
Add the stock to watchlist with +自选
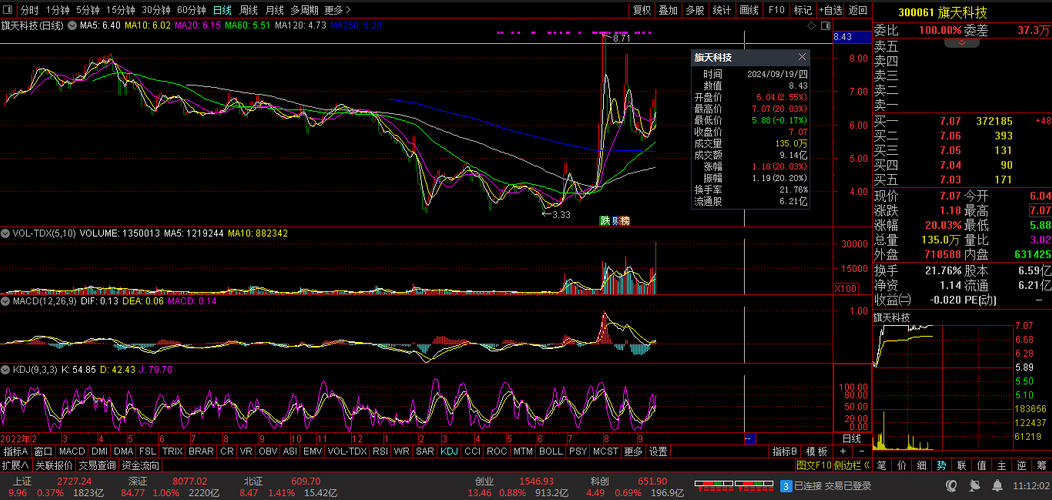click(x=830, y=10)
